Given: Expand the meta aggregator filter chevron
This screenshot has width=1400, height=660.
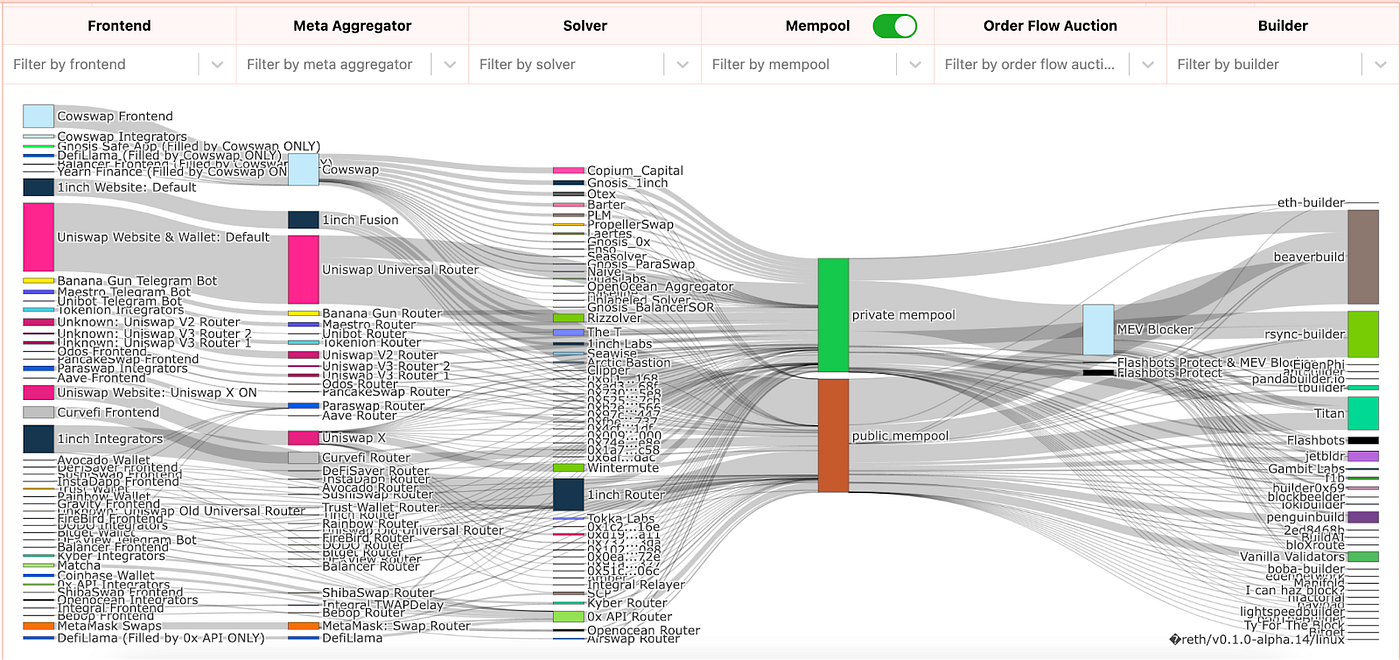Looking at the screenshot, I should [450, 65].
